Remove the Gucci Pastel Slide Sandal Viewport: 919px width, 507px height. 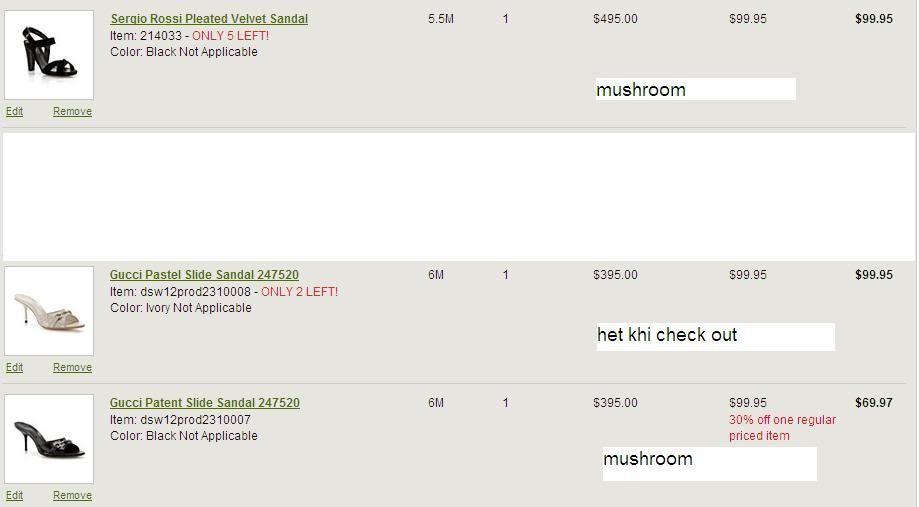click(x=72, y=368)
